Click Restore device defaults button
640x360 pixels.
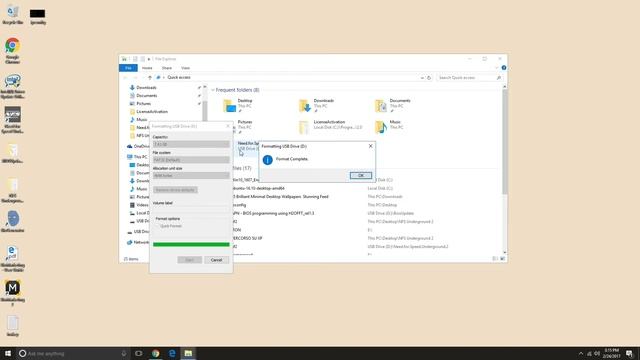[176, 190]
